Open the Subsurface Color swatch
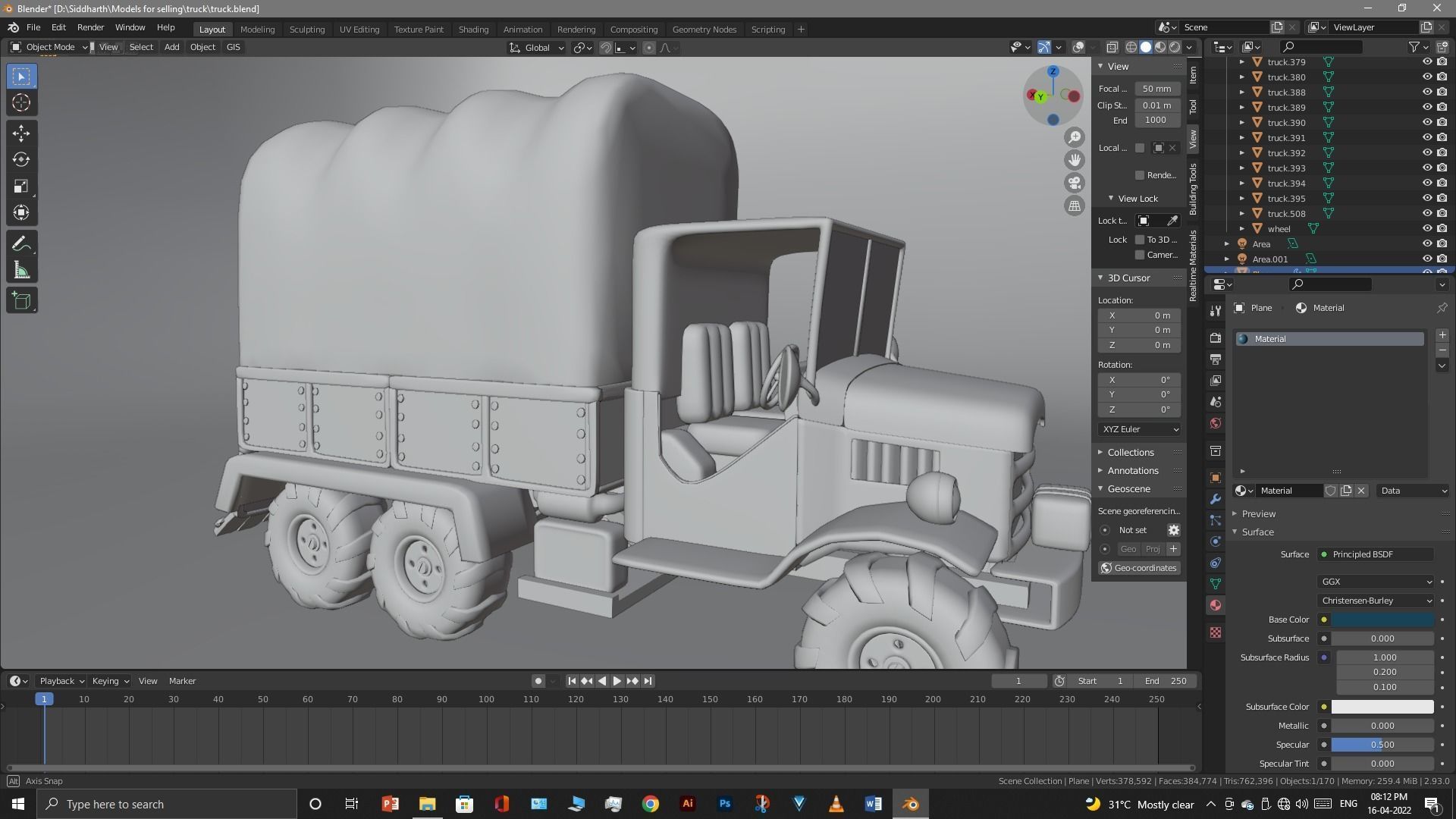This screenshot has height=819, width=1456. (1382, 707)
